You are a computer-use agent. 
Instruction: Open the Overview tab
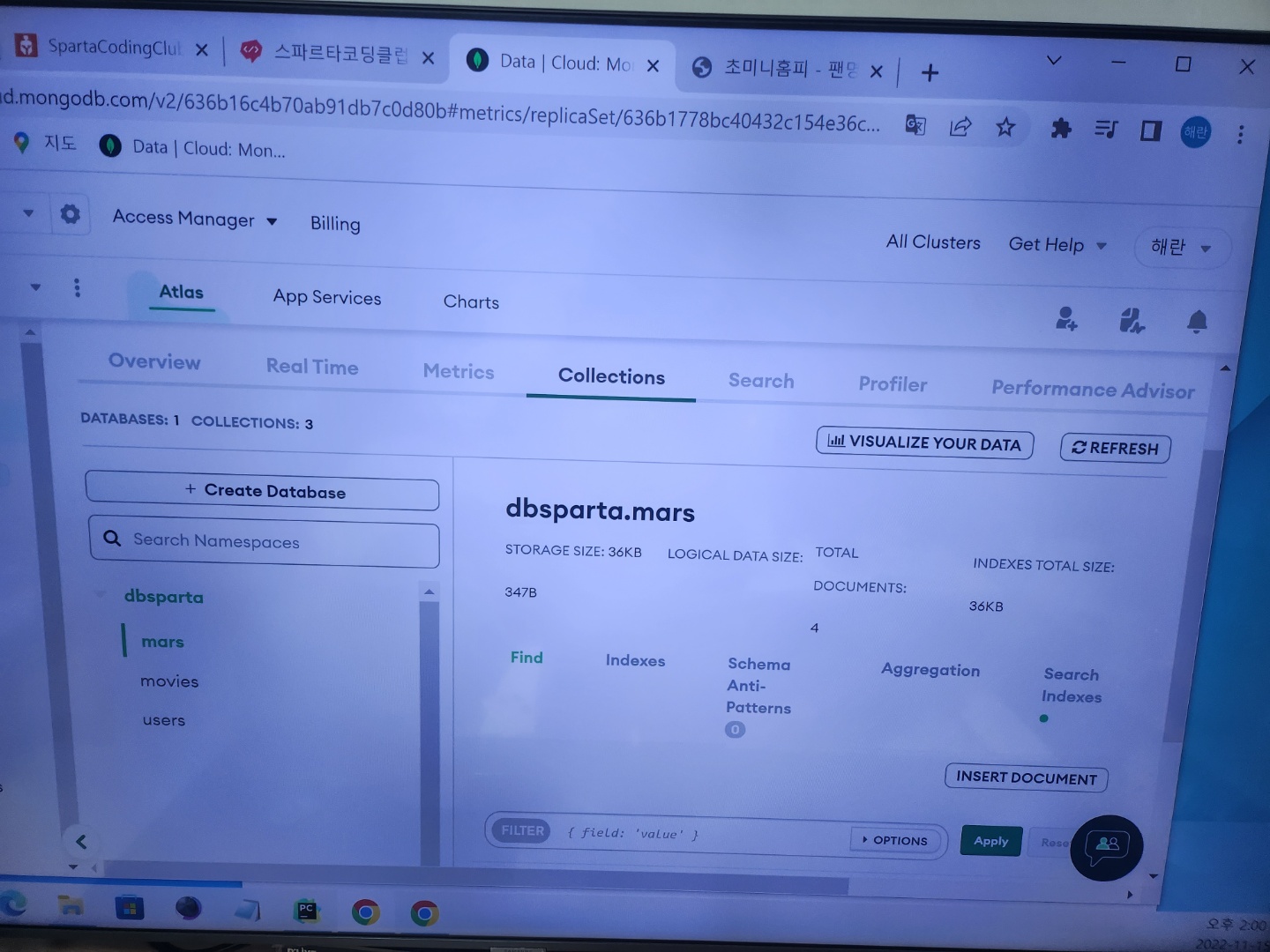coord(154,361)
